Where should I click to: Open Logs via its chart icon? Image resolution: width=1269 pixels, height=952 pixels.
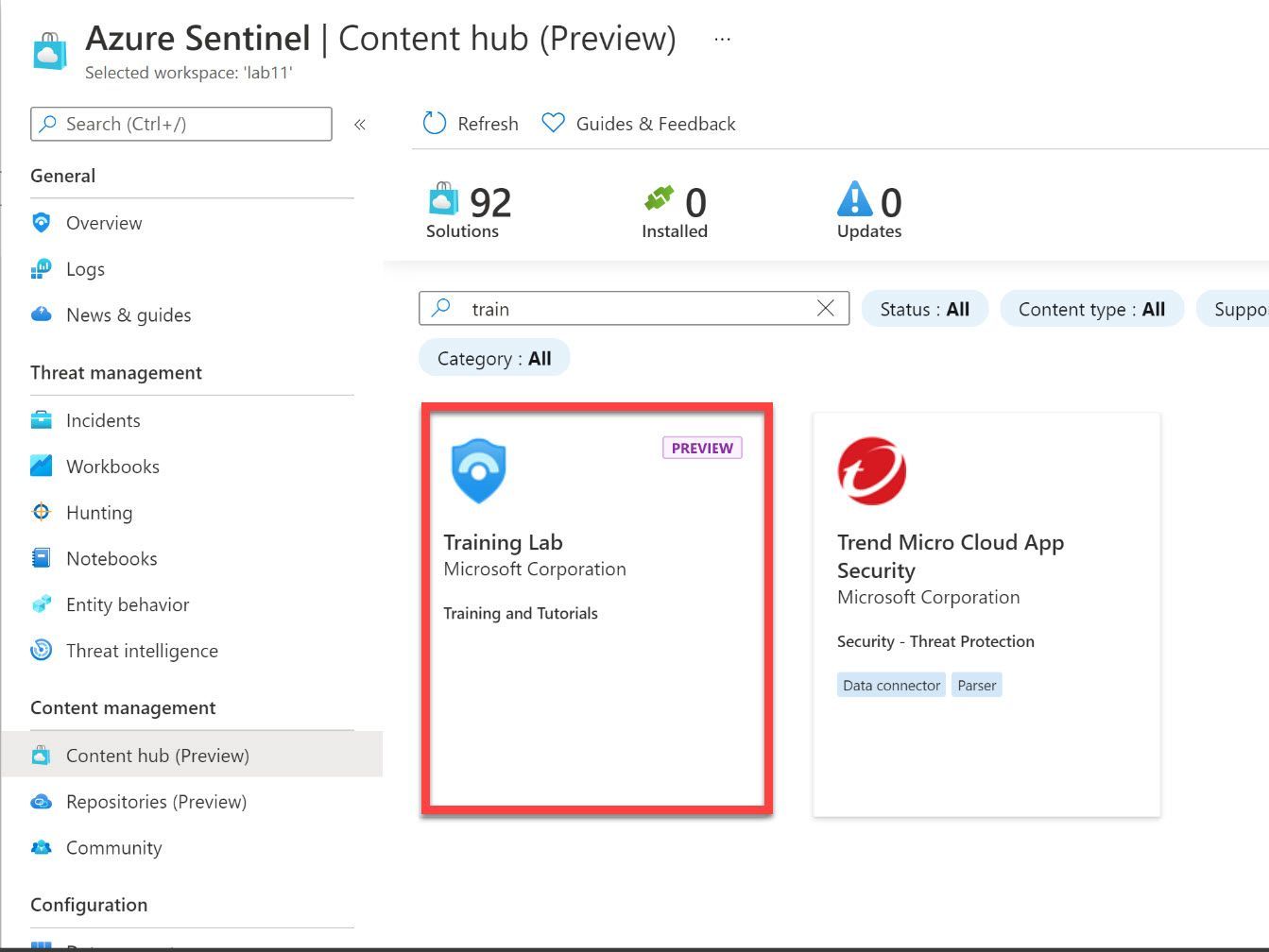click(x=41, y=269)
